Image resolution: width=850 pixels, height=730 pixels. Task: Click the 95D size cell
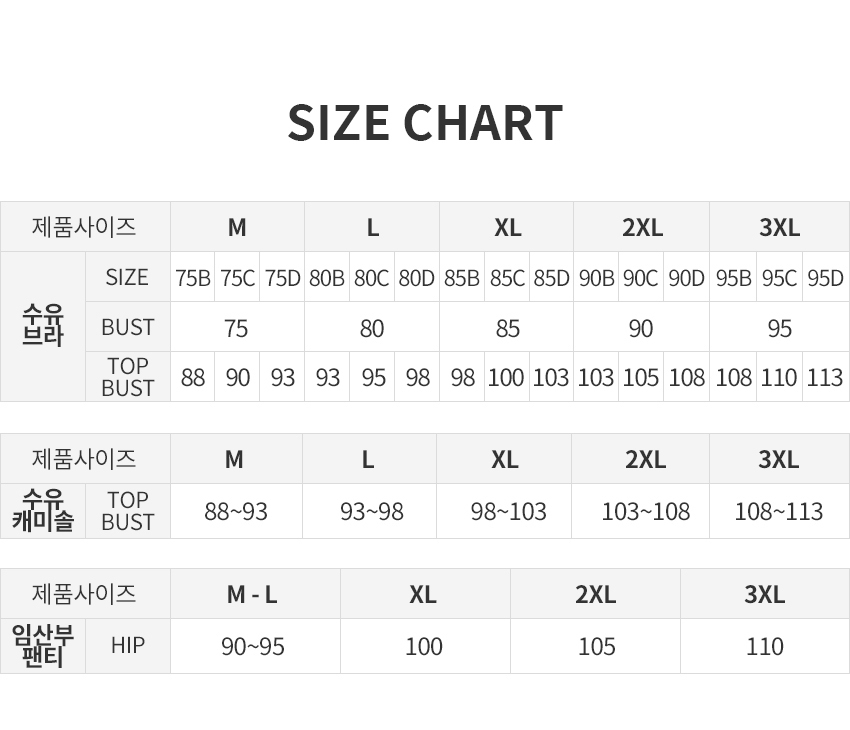pos(826,277)
